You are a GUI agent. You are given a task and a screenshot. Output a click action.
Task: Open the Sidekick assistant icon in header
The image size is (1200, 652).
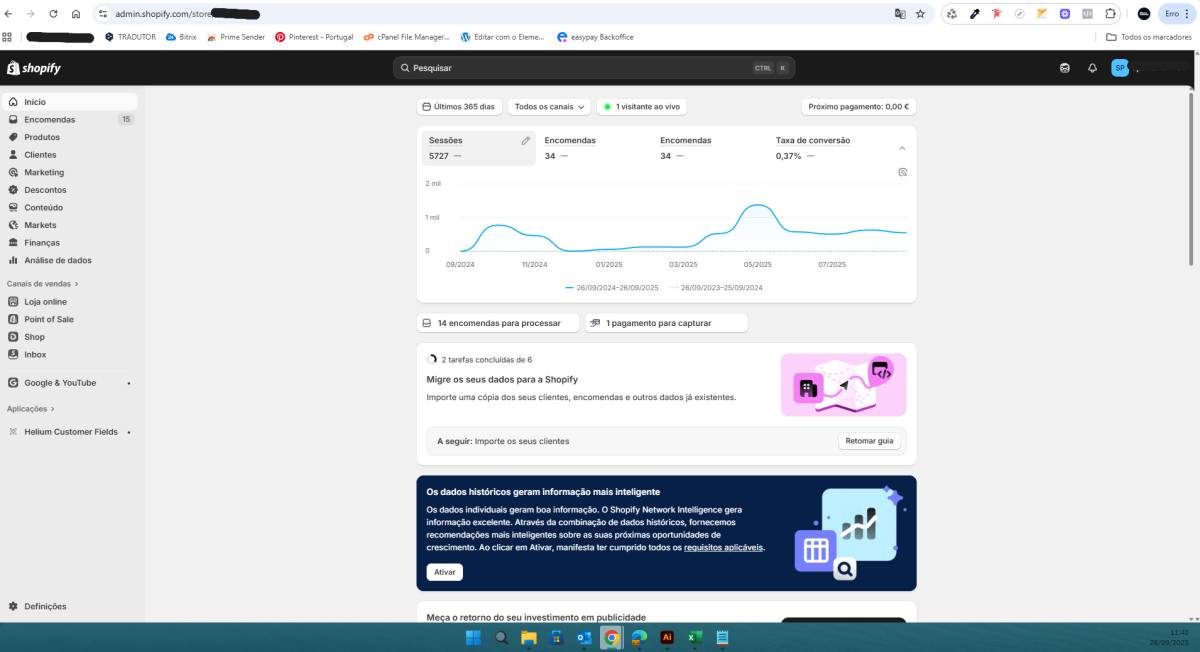1065,68
